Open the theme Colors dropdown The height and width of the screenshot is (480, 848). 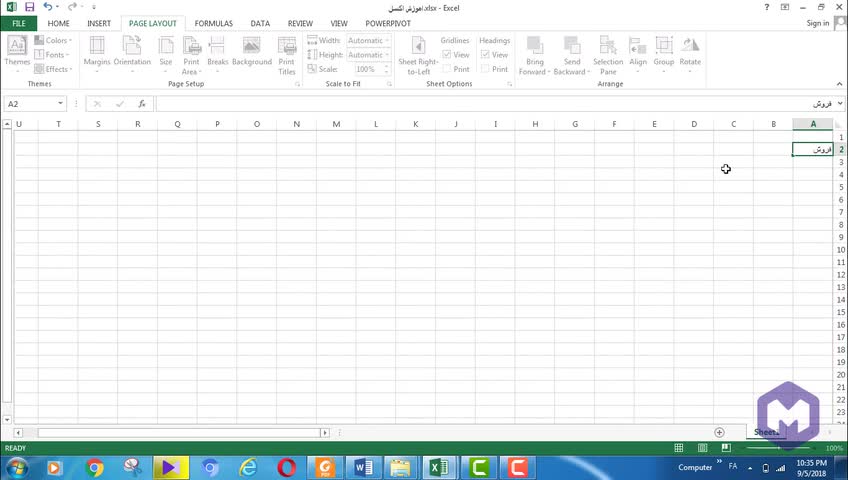coord(53,40)
